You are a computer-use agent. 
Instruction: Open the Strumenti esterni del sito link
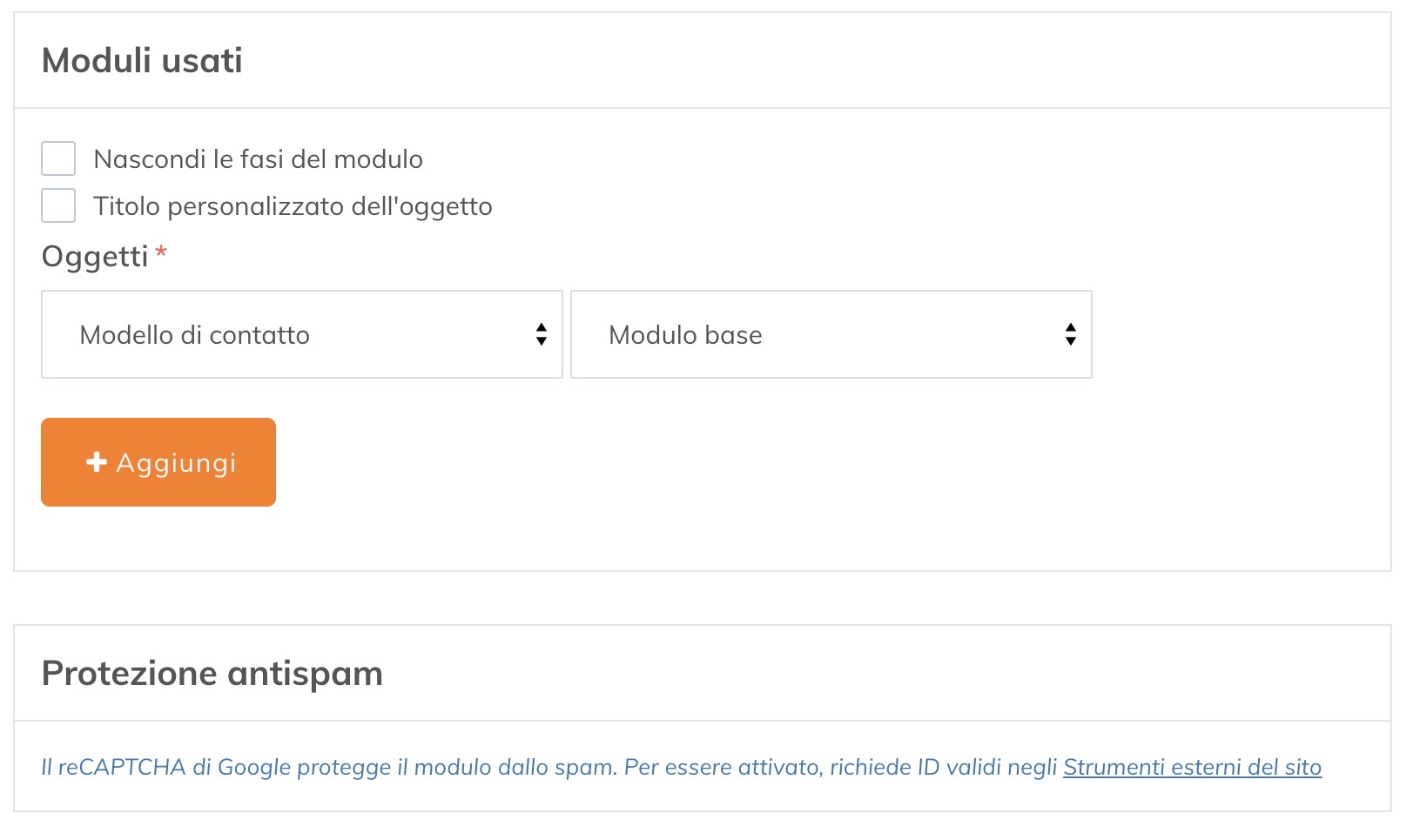click(1193, 767)
